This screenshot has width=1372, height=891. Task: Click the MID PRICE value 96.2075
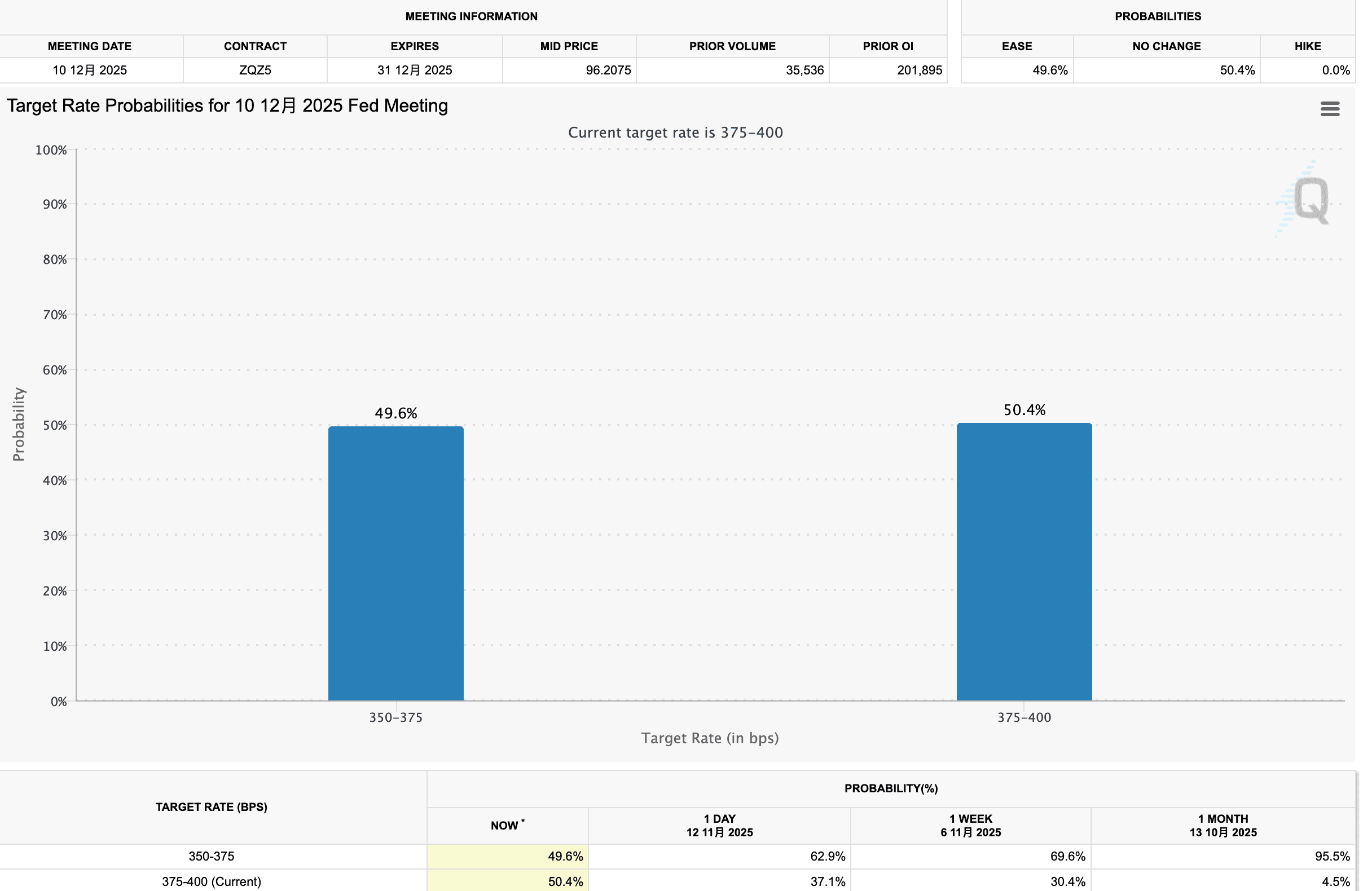click(608, 70)
